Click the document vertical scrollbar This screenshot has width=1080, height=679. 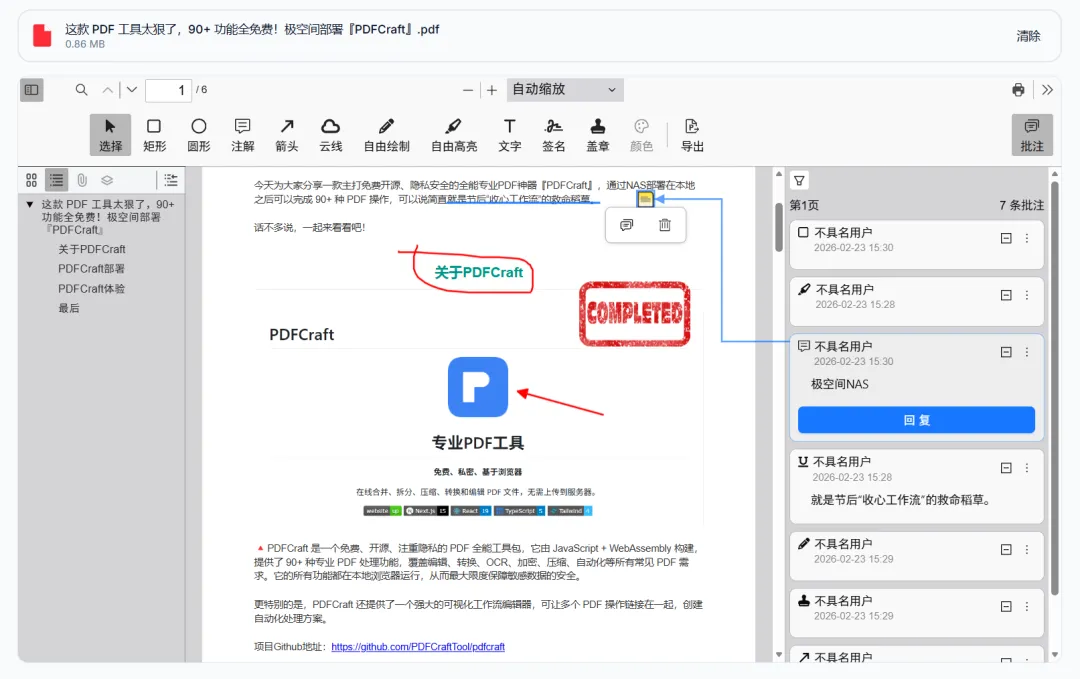[x=779, y=227]
